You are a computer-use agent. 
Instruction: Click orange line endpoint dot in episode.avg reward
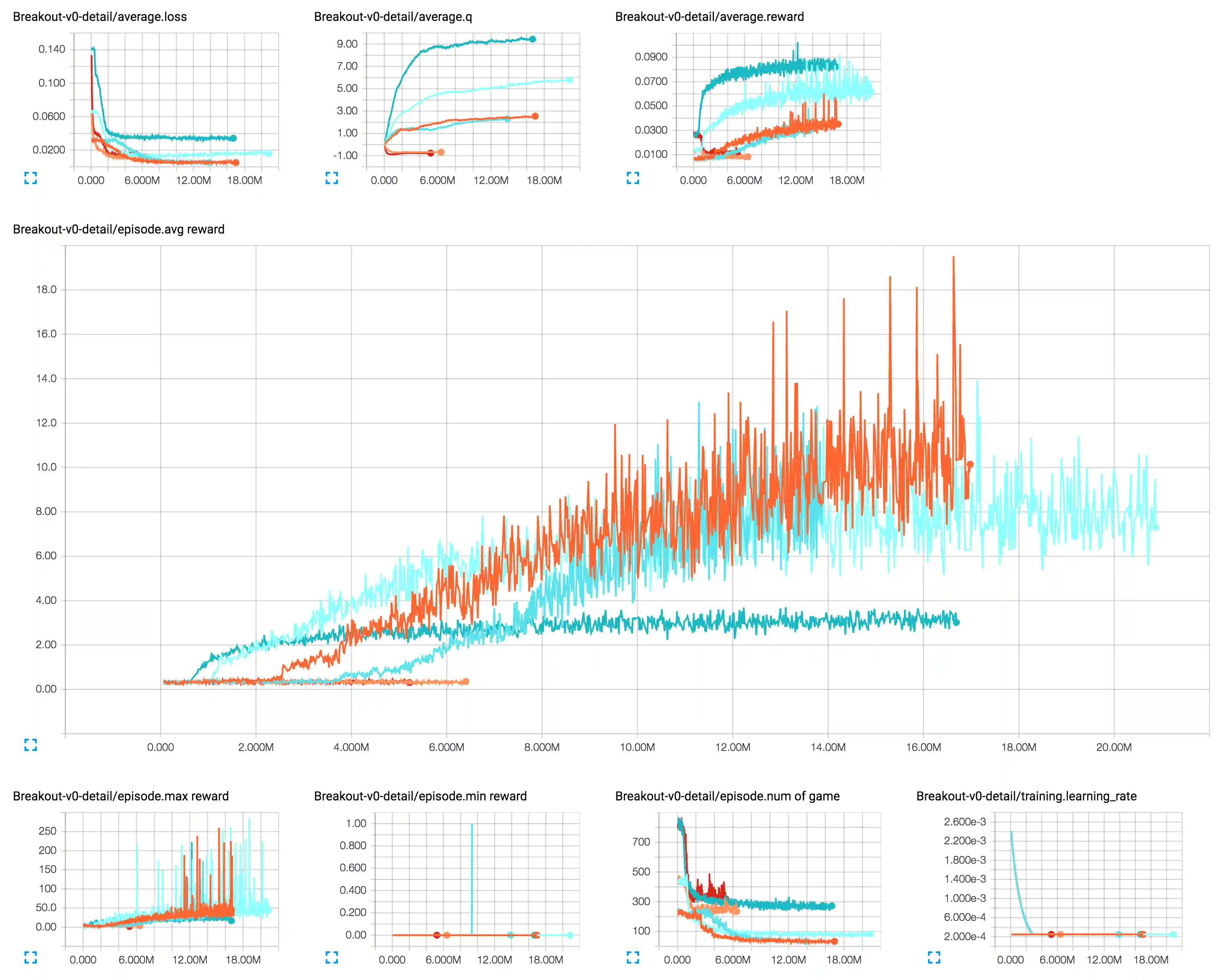[x=970, y=465]
